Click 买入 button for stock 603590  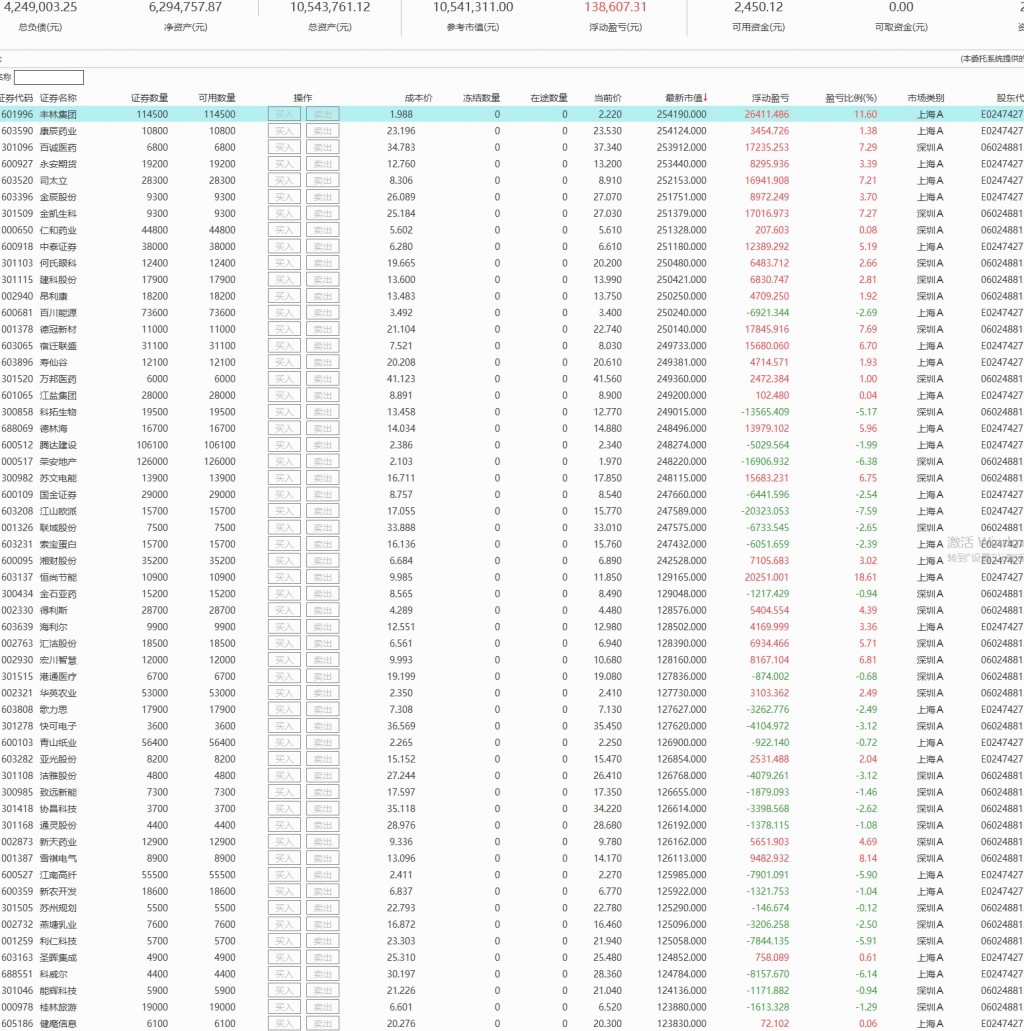tap(284, 131)
